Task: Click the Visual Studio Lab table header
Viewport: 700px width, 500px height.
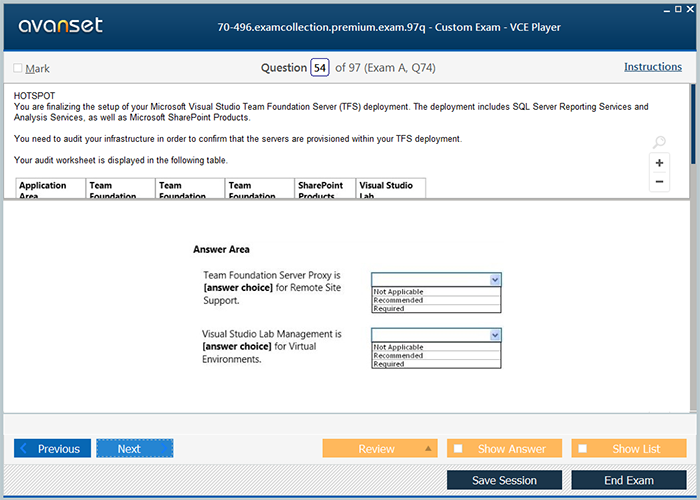Action: coord(391,188)
